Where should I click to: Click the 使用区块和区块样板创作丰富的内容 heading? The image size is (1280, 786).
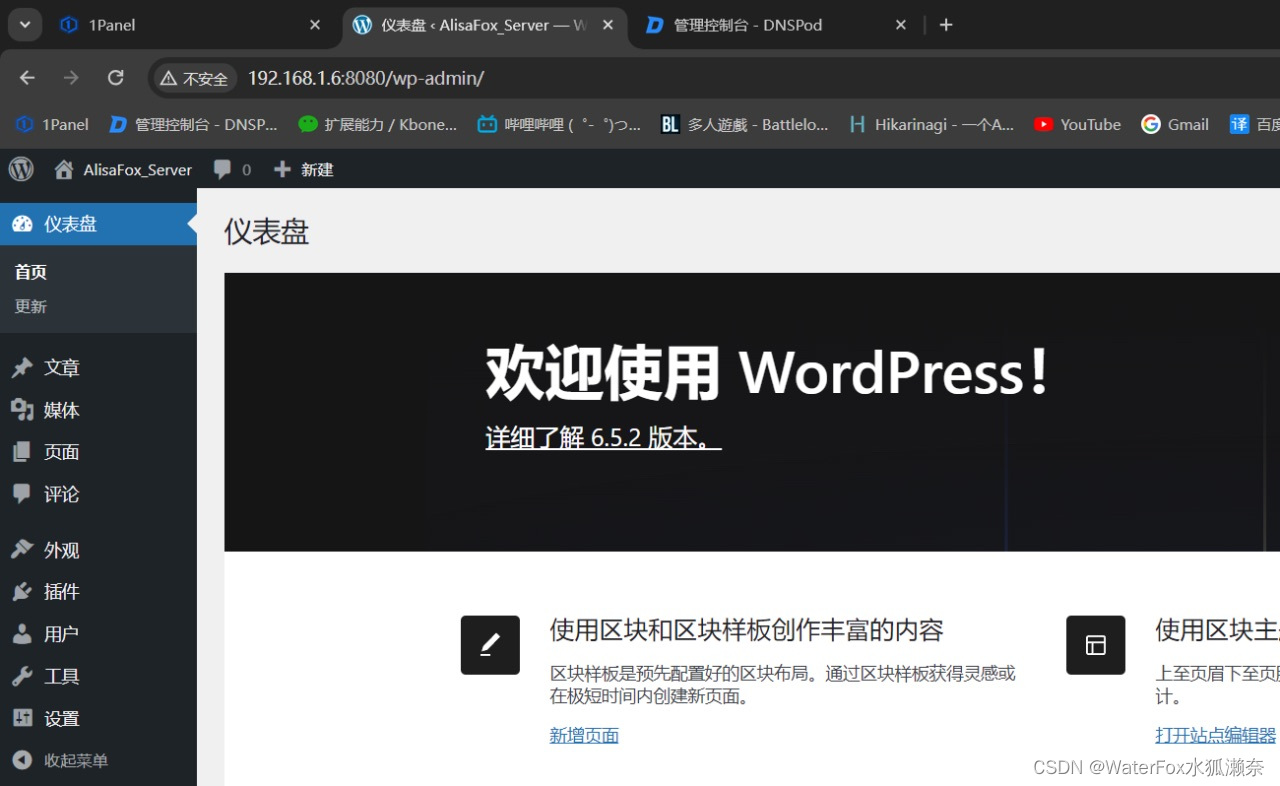click(746, 630)
